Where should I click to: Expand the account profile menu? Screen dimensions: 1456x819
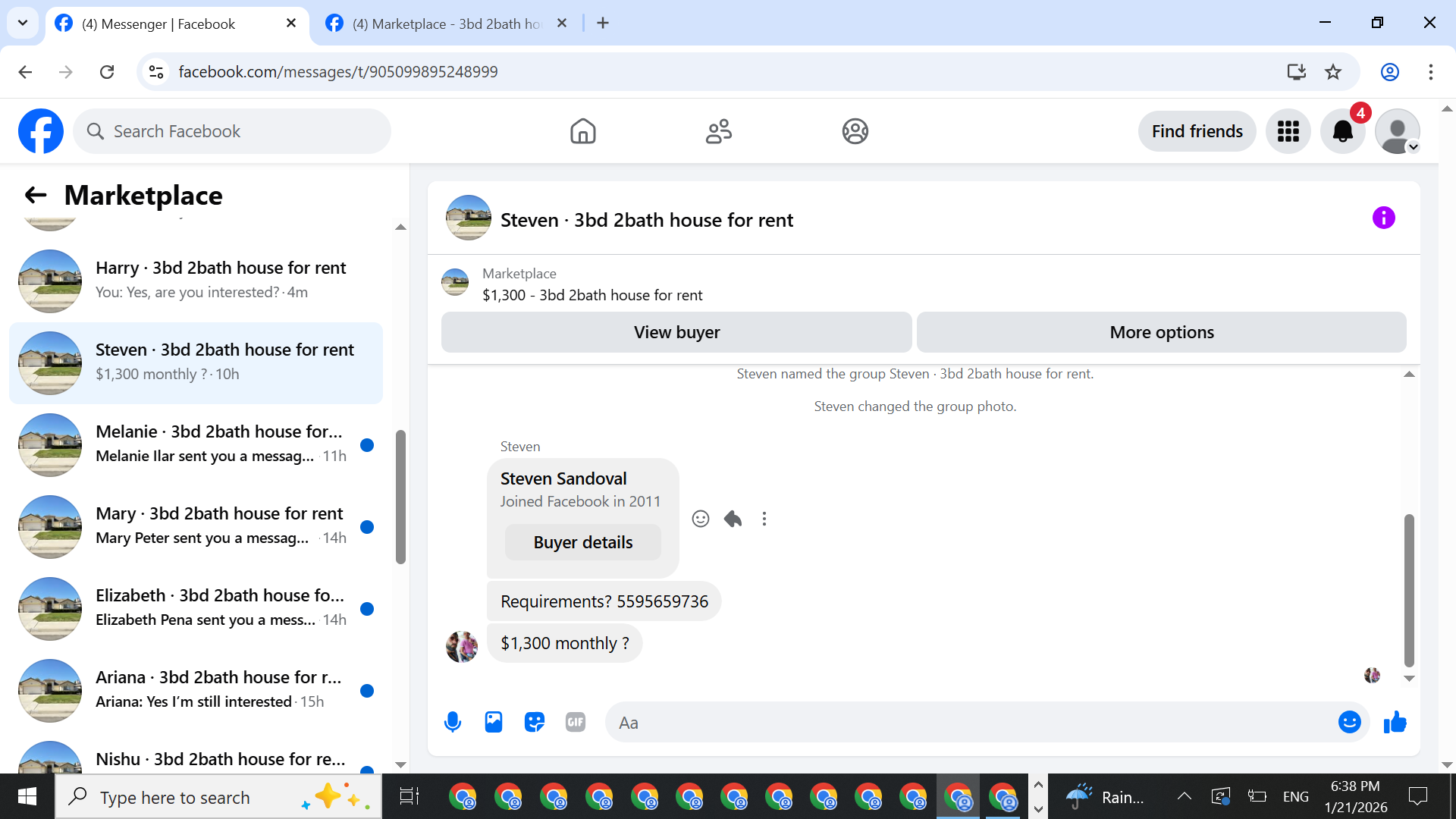click(1398, 131)
